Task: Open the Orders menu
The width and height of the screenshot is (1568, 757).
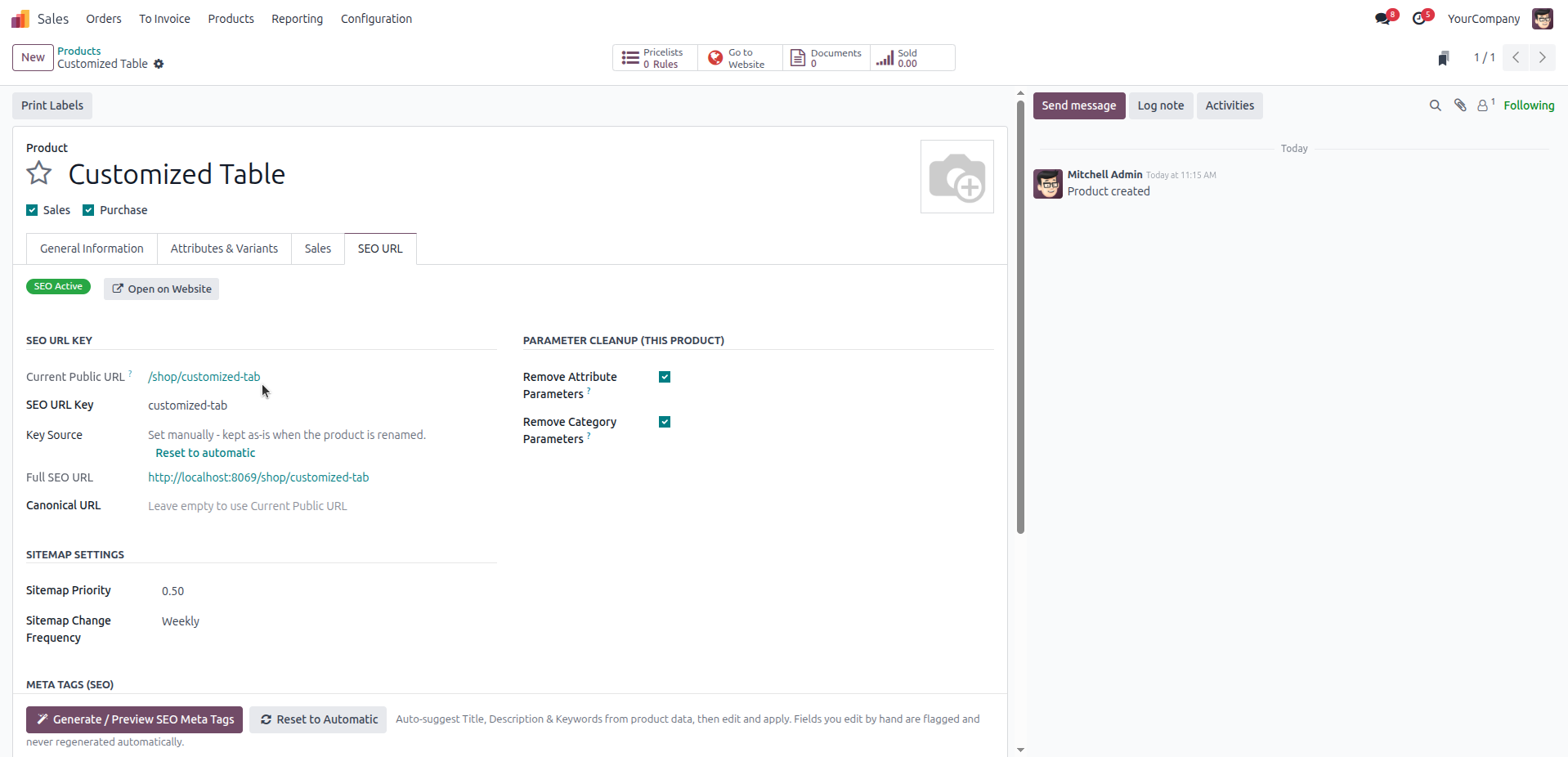Action: point(104,19)
